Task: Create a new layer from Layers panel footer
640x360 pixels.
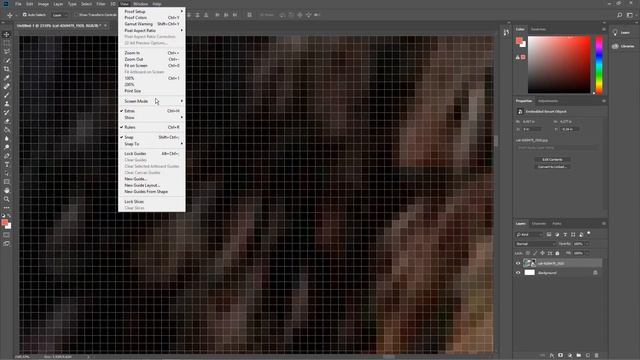Action: pos(588,356)
